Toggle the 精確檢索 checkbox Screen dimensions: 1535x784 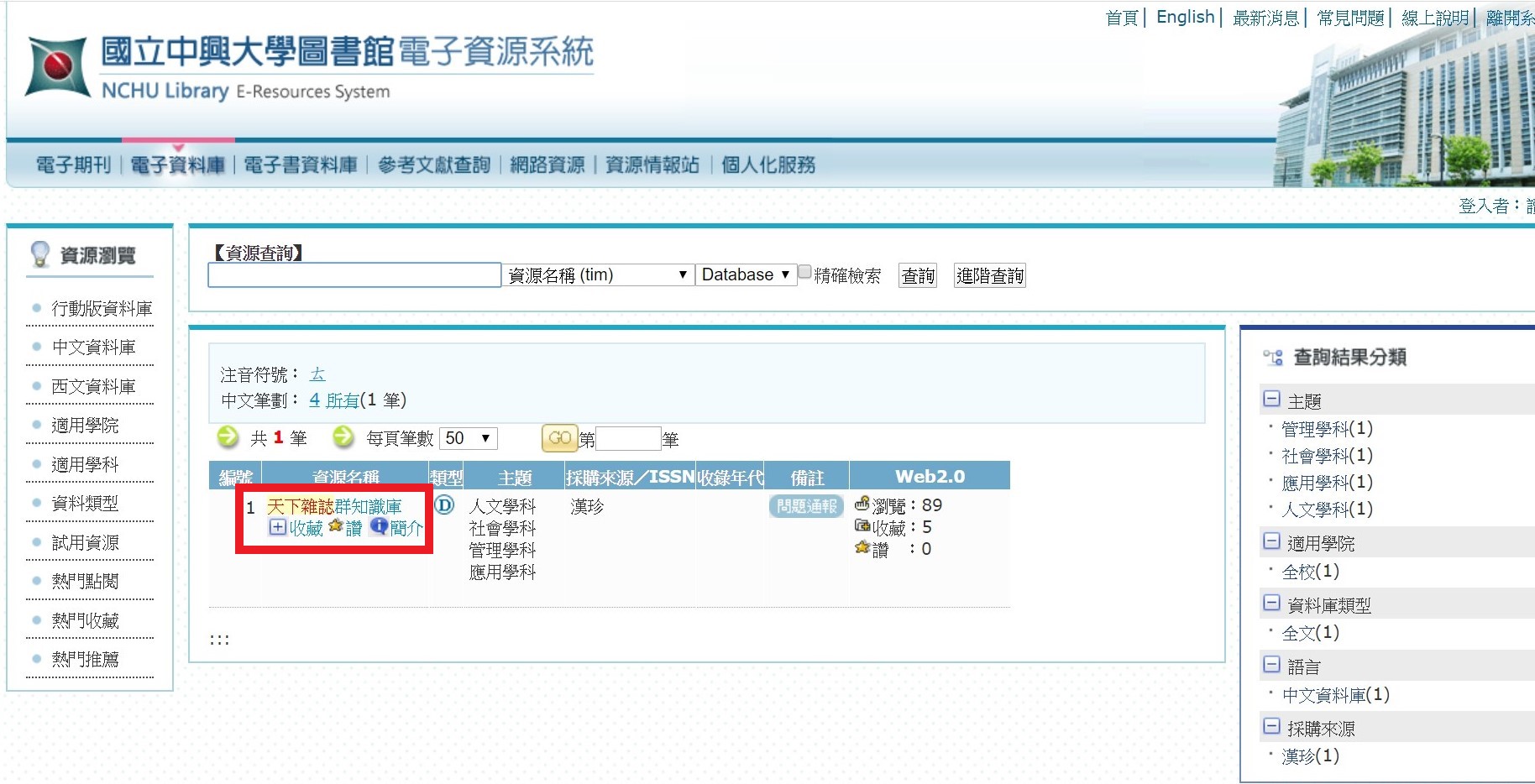[x=804, y=272]
